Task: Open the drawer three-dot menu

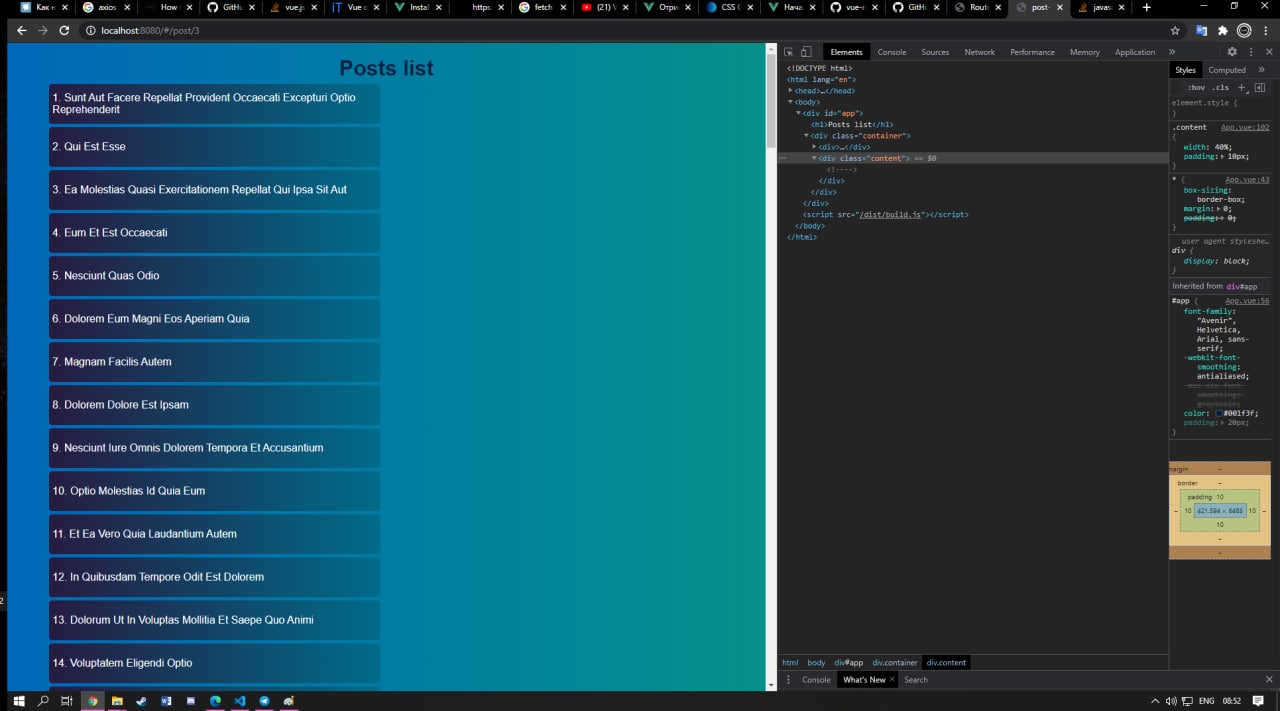Action: click(788, 680)
